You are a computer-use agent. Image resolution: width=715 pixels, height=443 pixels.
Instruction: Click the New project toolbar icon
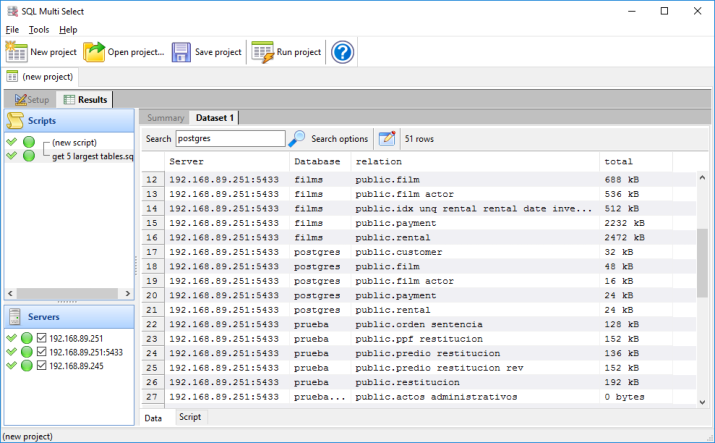(17, 52)
